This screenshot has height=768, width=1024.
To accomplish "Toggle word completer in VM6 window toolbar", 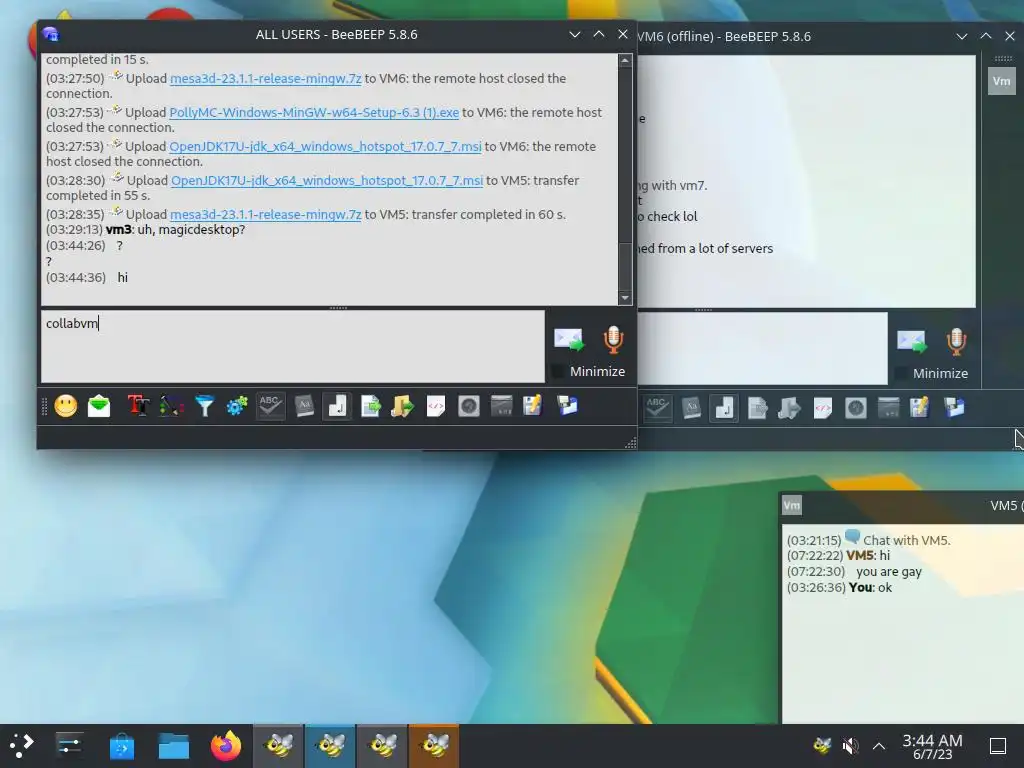I will click(x=692, y=408).
